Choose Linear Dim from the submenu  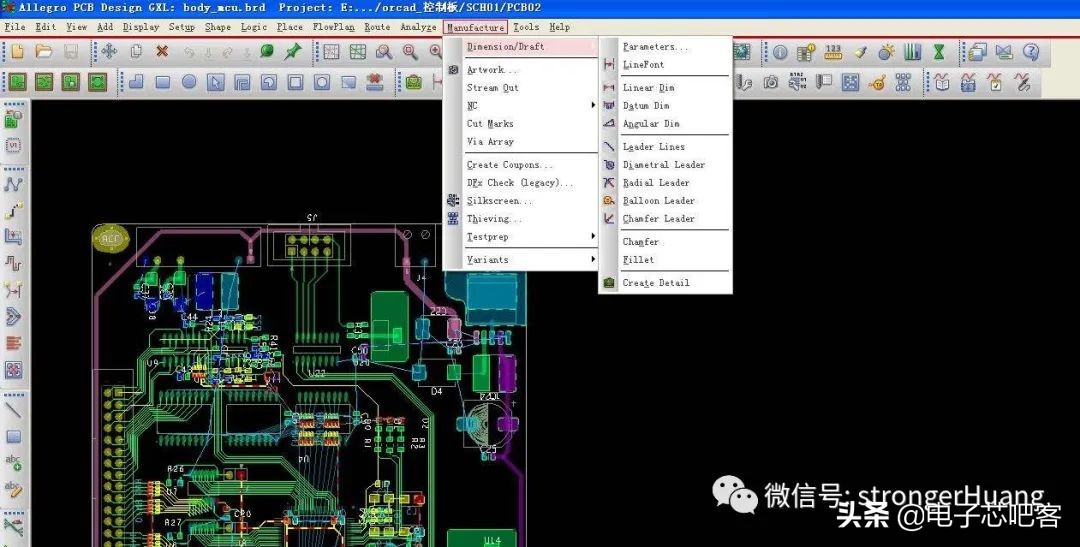(x=648, y=88)
